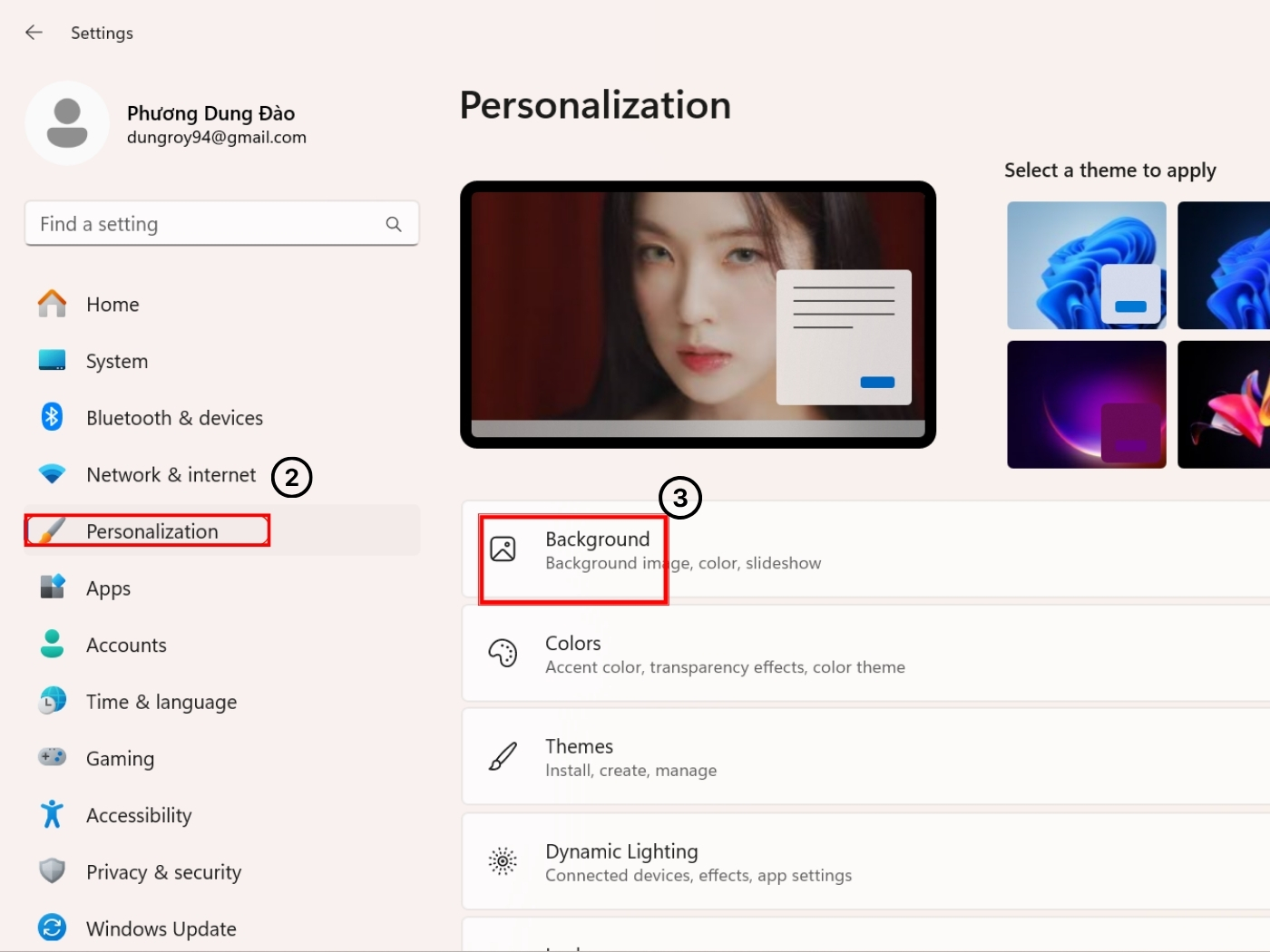1270x952 pixels.
Task: Click the Time & language globe icon
Action: click(52, 701)
